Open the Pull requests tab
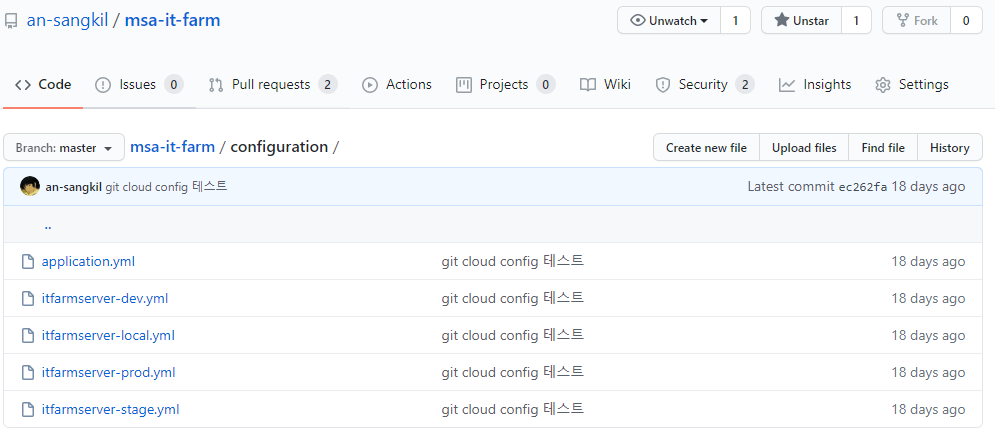 click(273, 84)
